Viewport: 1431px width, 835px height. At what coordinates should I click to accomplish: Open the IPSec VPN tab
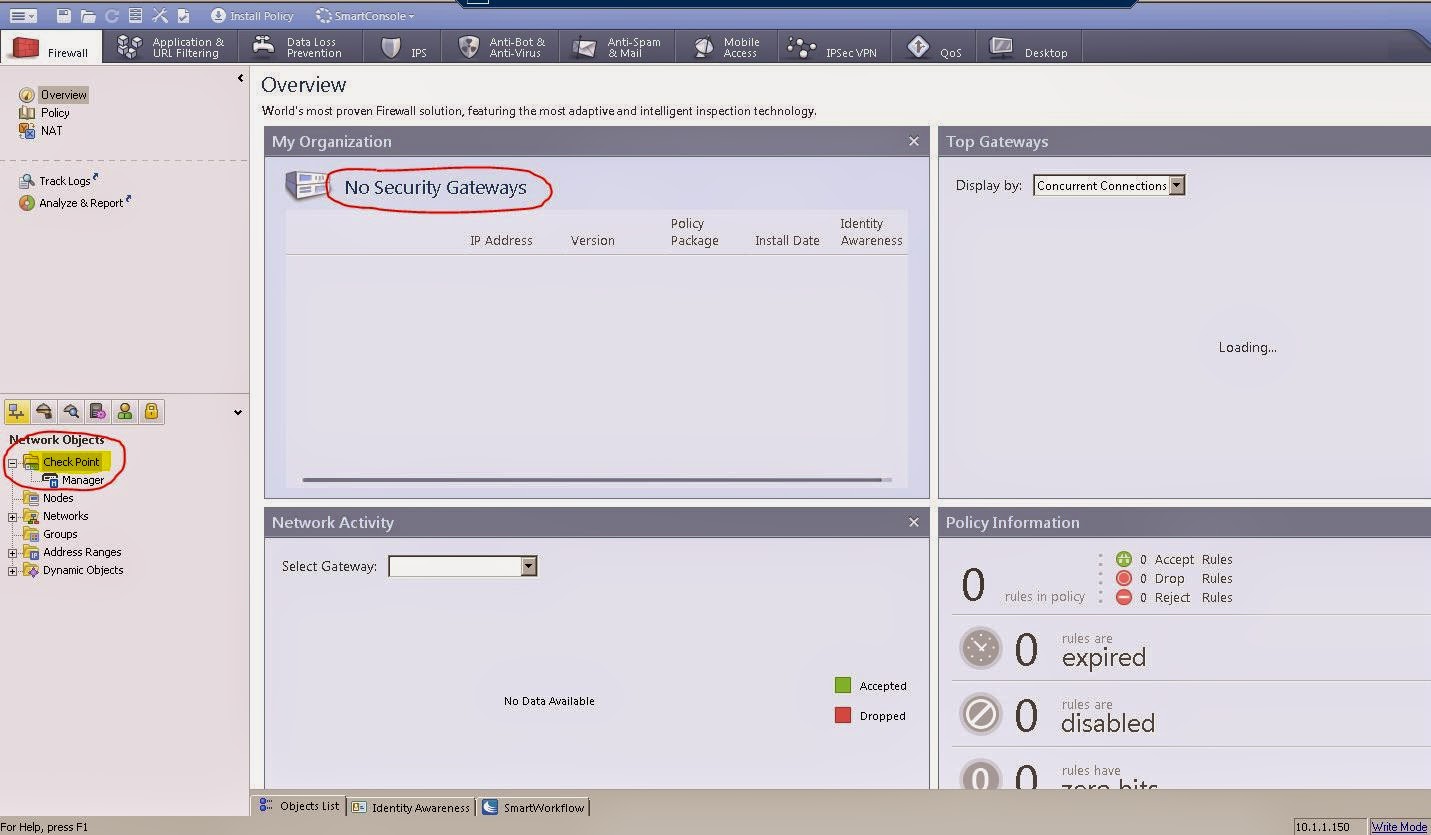click(833, 48)
